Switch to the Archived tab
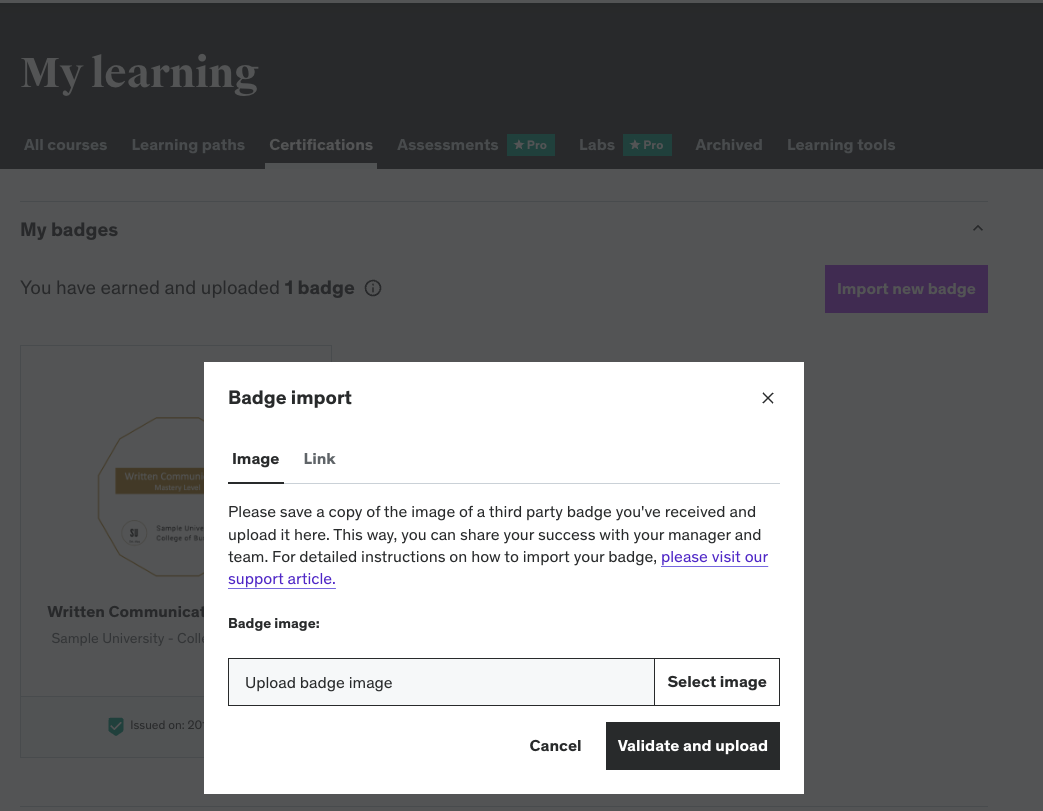The height and width of the screenshot is (811, 1043). pos(728,145)
